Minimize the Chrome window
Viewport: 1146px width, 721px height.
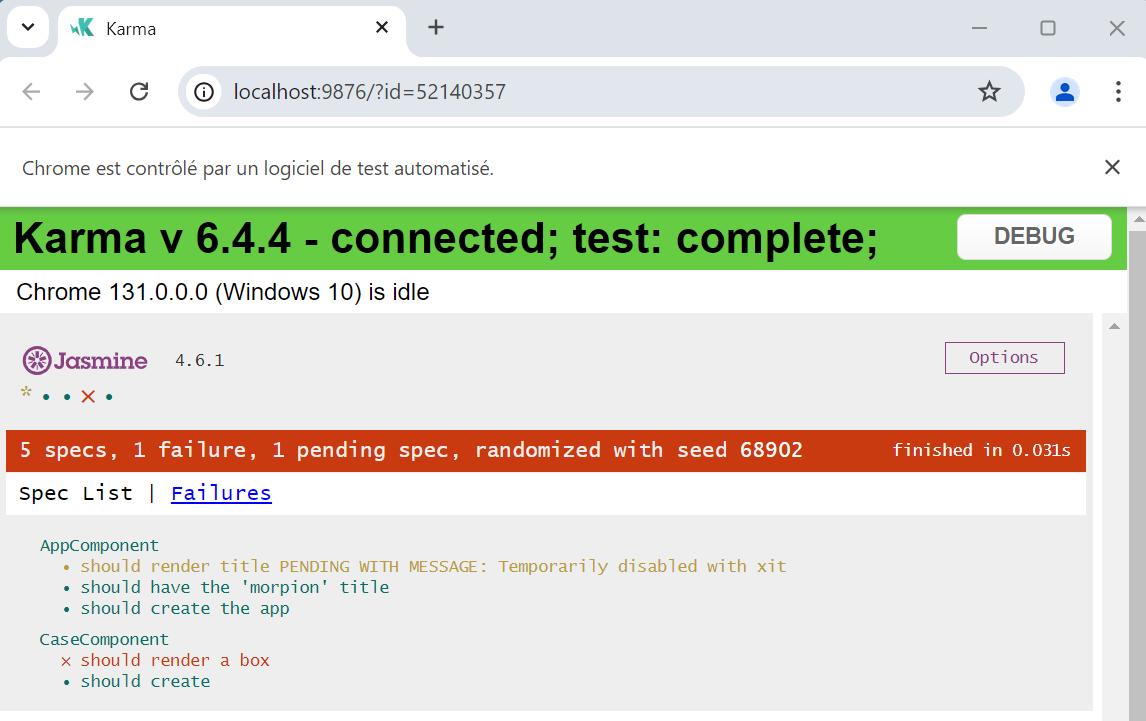click(x=979, y=28)
